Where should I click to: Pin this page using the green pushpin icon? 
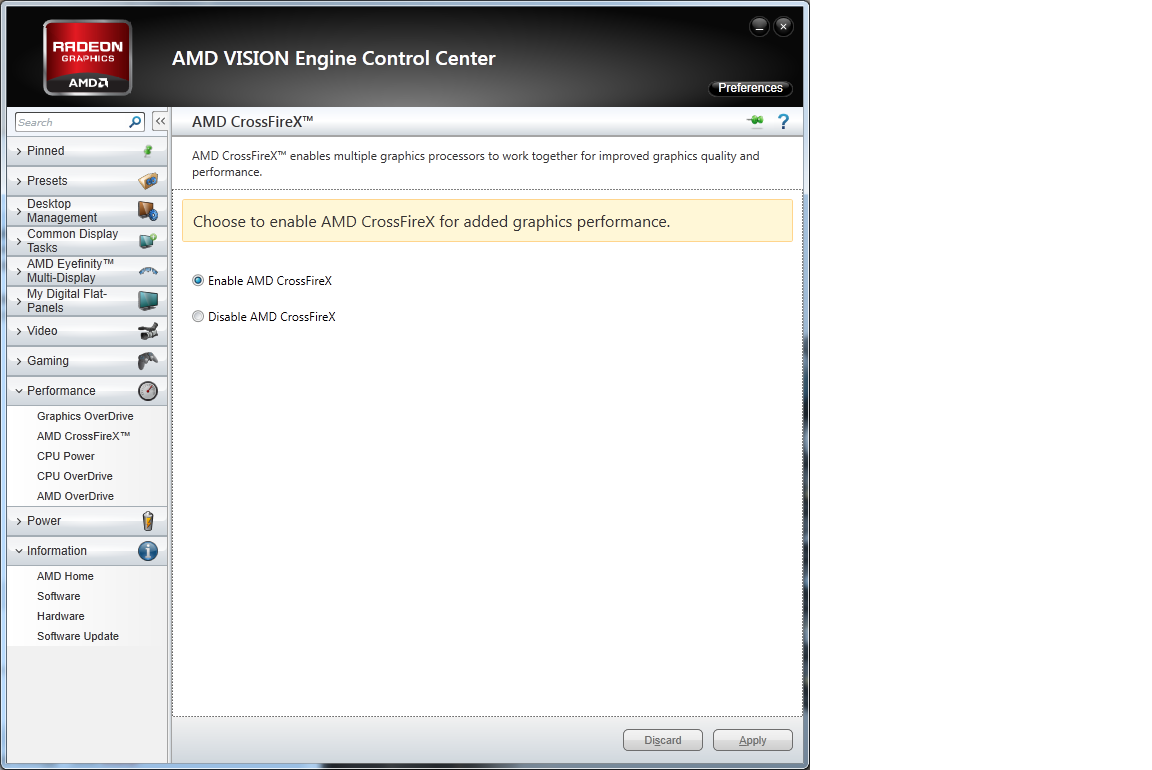point(755,121)
